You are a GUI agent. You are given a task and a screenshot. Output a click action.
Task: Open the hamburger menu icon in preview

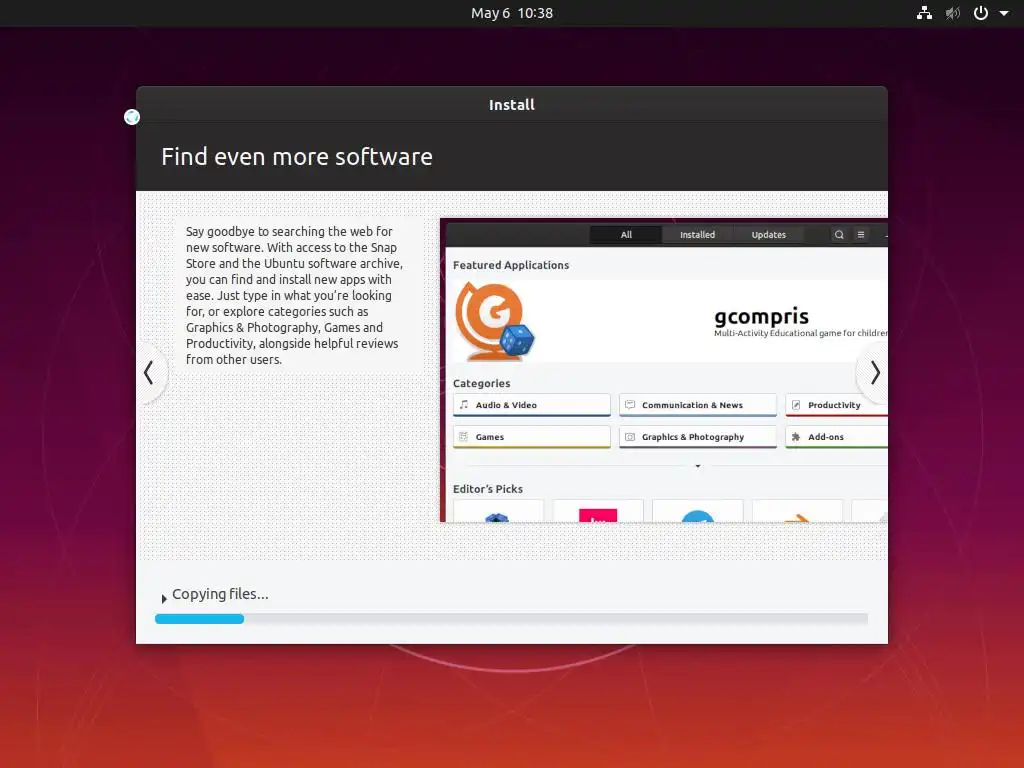coord(861,234)
